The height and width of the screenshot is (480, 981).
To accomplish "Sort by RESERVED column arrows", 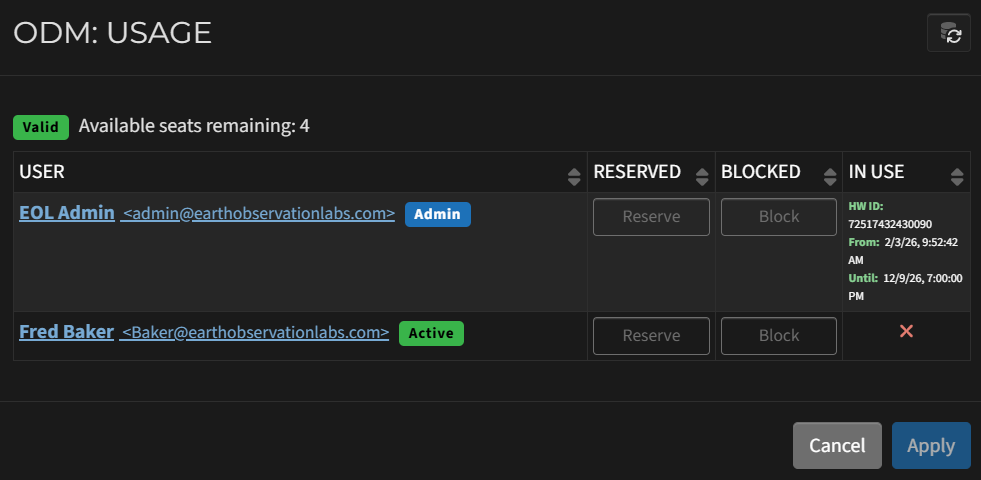I will tap(702, 177).
